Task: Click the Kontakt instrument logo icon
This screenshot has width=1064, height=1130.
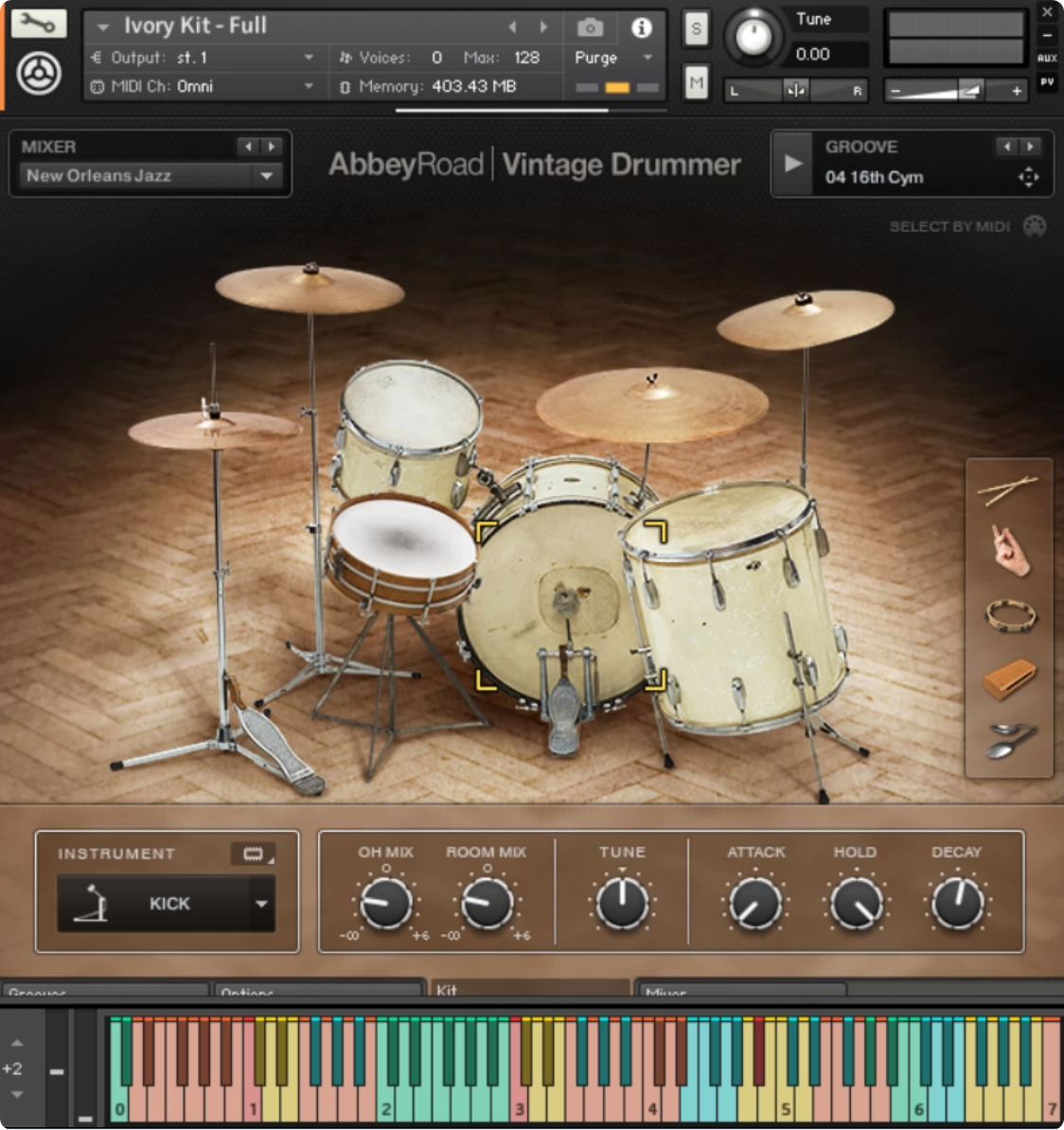Action: (x=39, y=74)
